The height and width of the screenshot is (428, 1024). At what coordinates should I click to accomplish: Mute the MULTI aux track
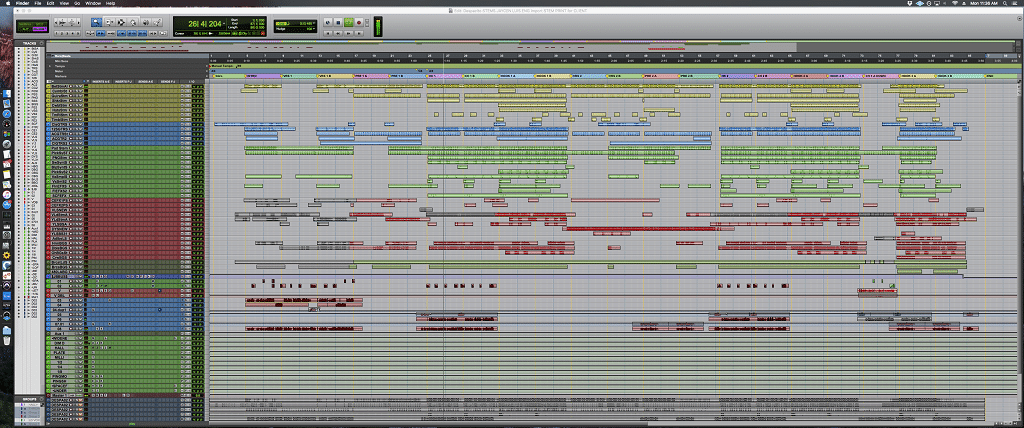82,357
